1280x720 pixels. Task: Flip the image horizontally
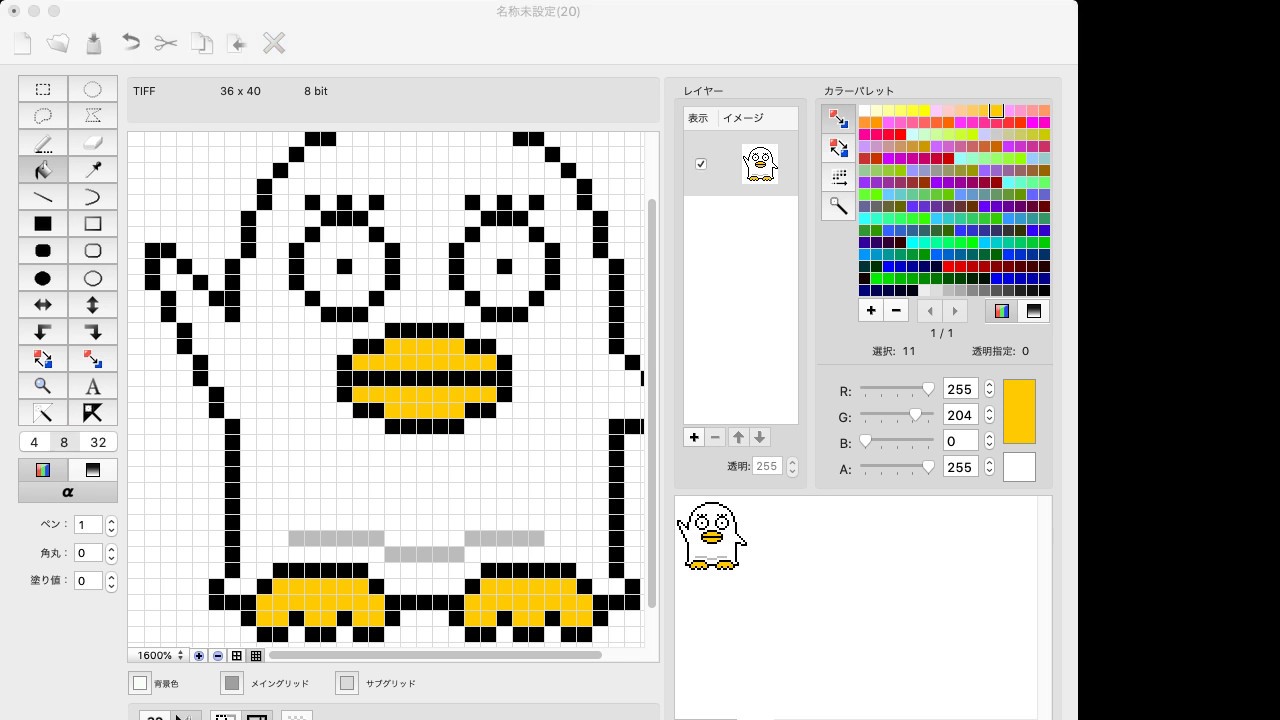(43, 305)
